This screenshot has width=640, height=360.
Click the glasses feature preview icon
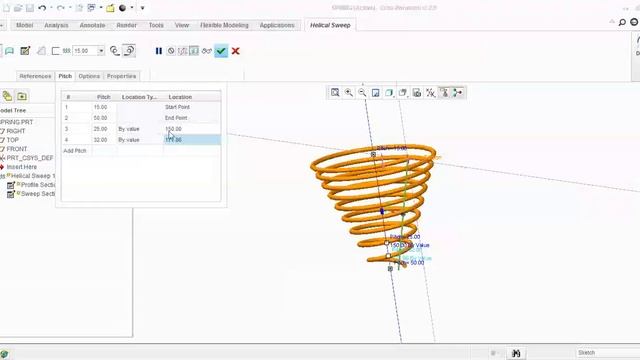pos(207,51)
